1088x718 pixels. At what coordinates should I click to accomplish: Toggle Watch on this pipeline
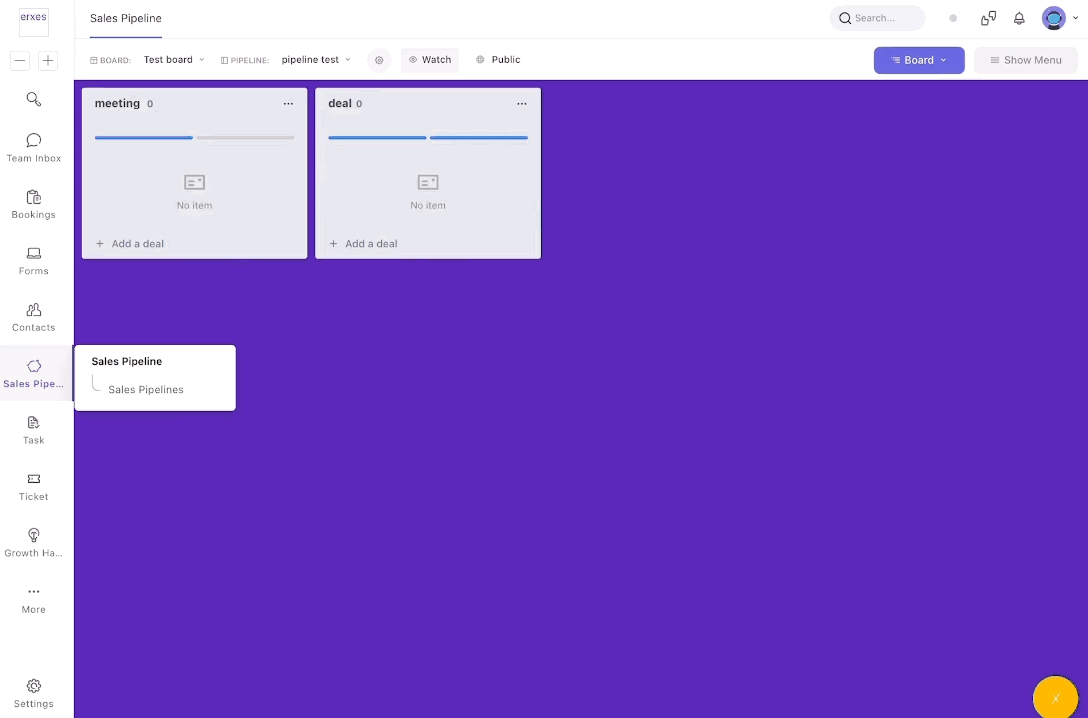[x=430, y=60]
